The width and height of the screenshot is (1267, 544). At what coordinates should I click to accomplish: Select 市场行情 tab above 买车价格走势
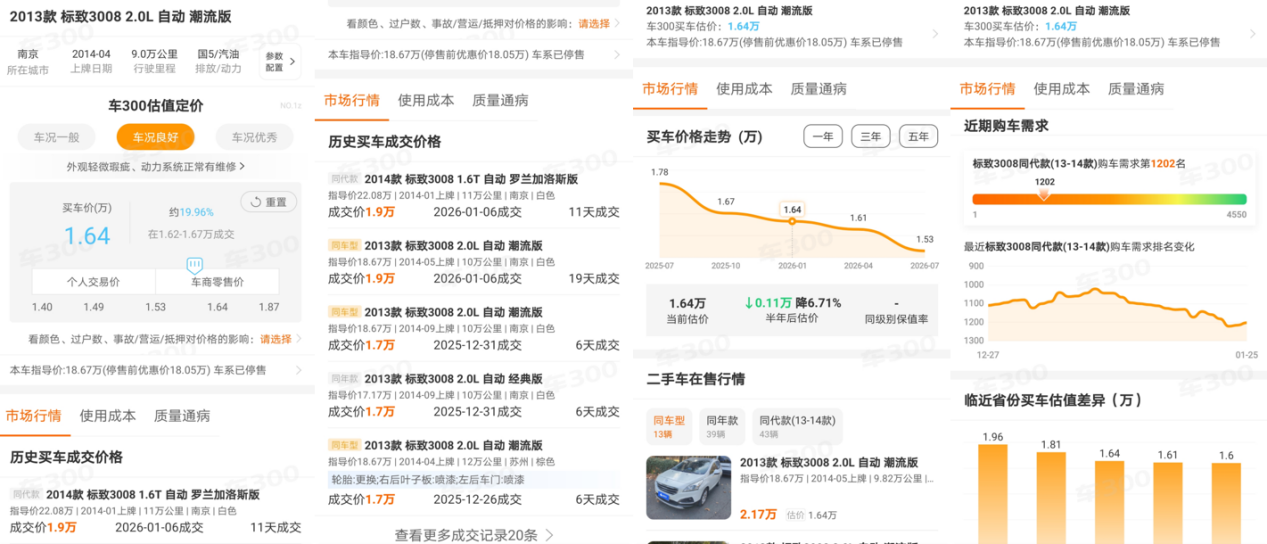[x=670, y=88]
